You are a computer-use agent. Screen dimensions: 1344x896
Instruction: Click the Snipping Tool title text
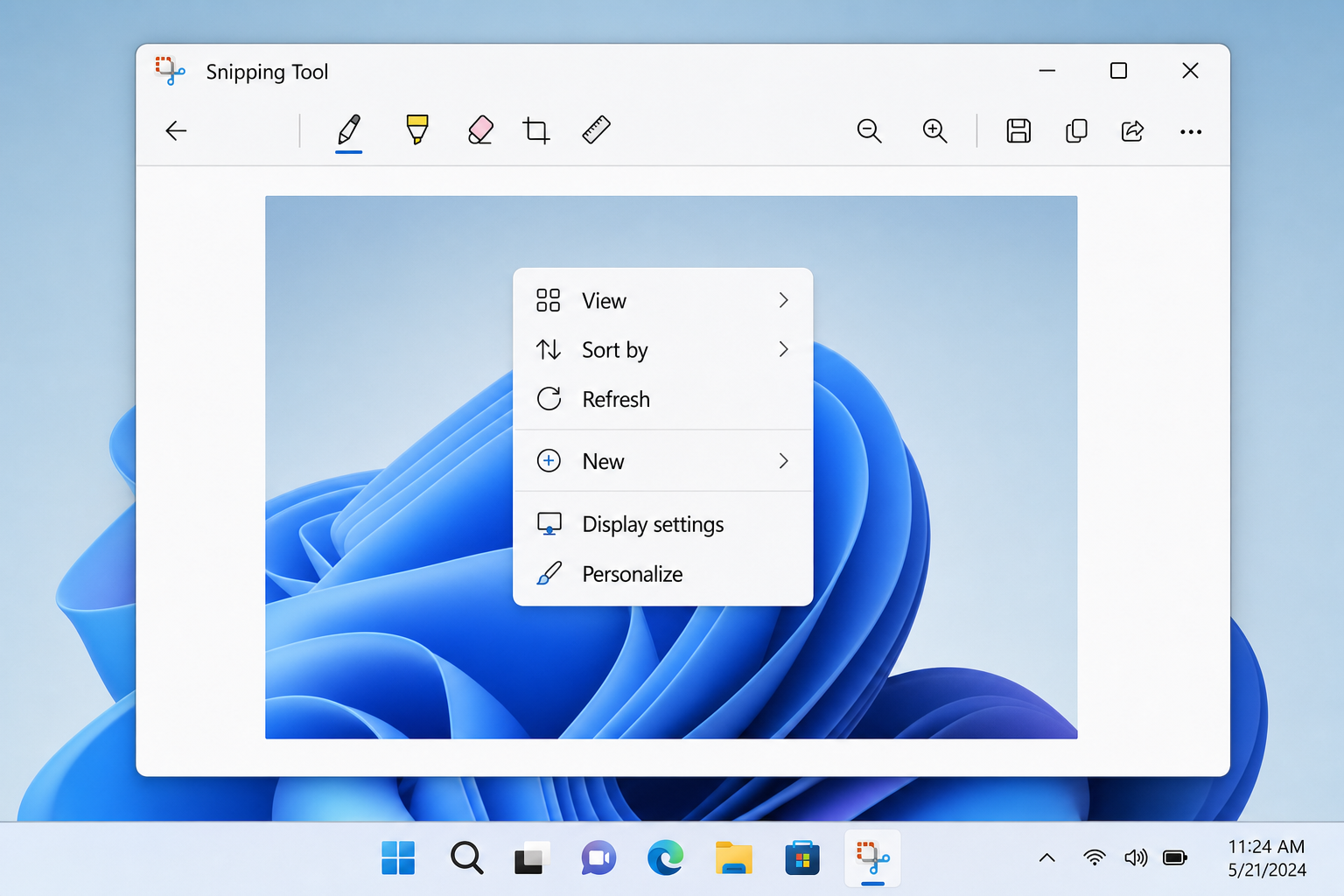pyautogui.click(x=267, y=73)
